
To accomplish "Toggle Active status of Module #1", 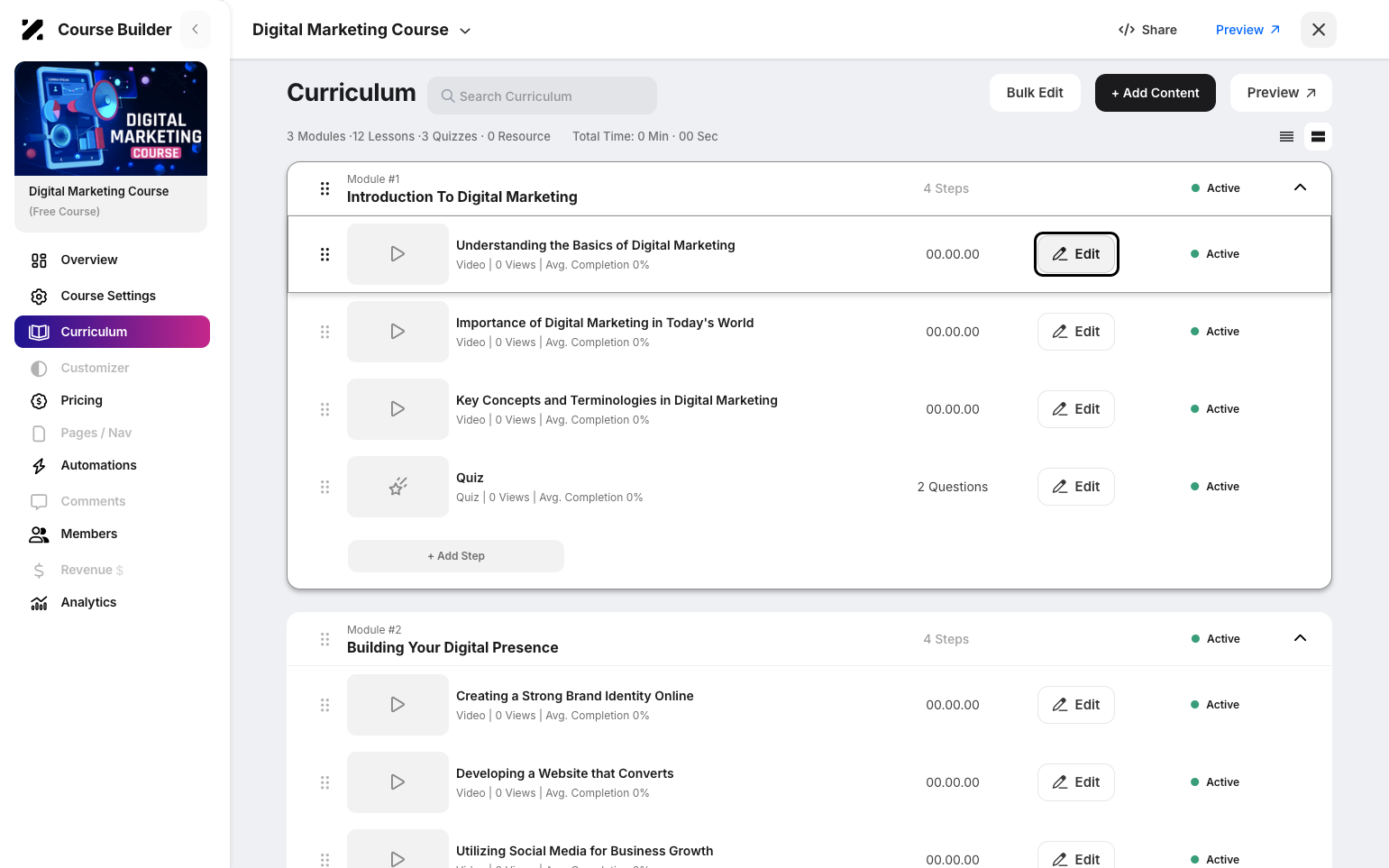I will pyautogui.click(x=1216, y=188).
